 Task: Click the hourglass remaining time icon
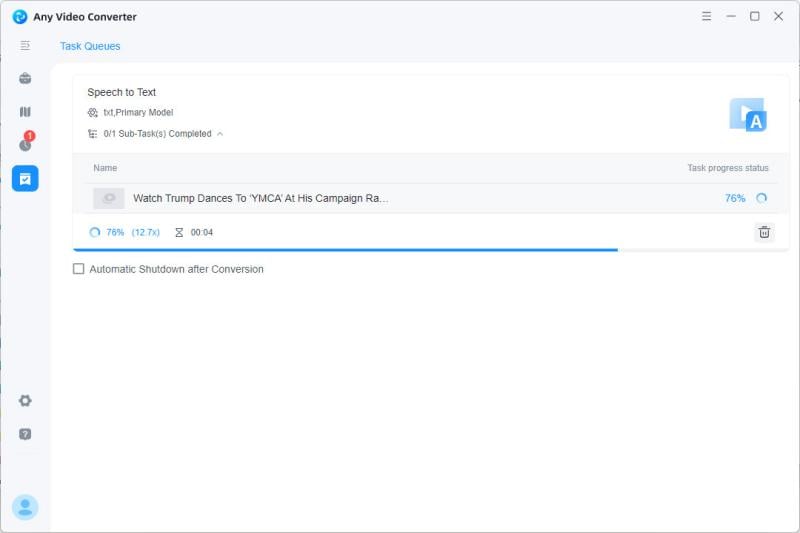tap(179, 233)
